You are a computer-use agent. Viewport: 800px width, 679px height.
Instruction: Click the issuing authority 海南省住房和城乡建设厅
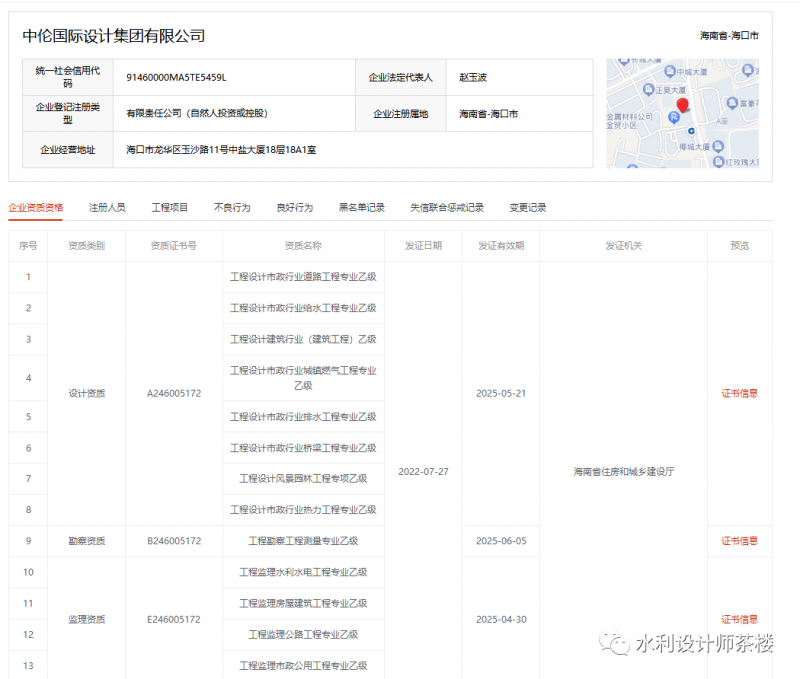coord(623,472)
